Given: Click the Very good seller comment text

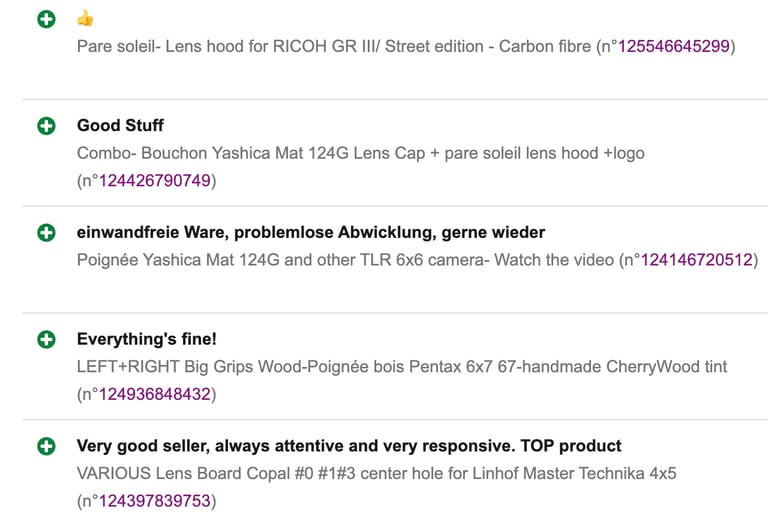Looking at the screenshot, I should coord(349,446).
